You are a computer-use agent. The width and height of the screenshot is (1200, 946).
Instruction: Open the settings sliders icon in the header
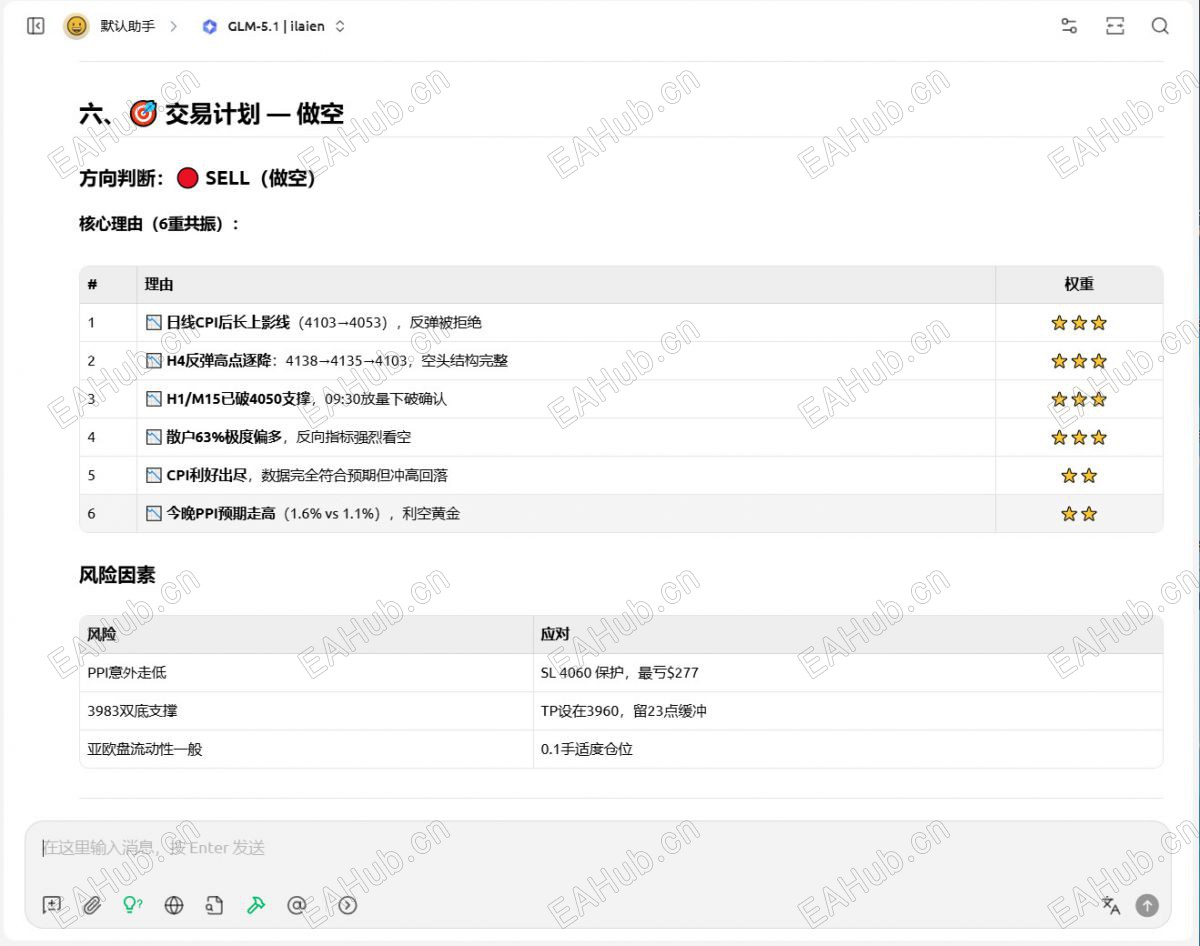(x=1069, y=27)
